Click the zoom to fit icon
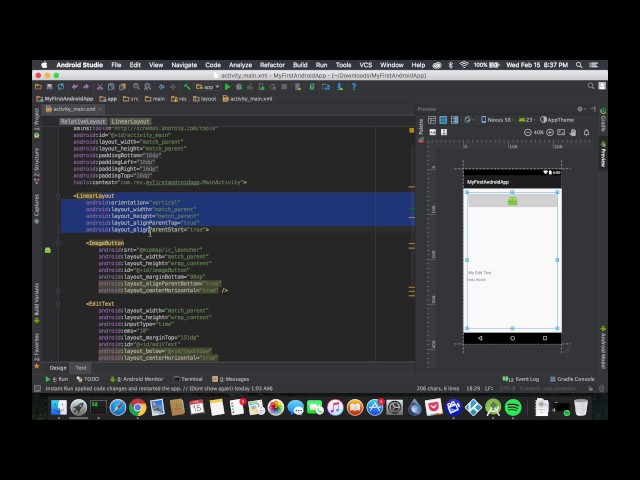Image resolution: width=640 pixels, height=480 pixels. 561,132
